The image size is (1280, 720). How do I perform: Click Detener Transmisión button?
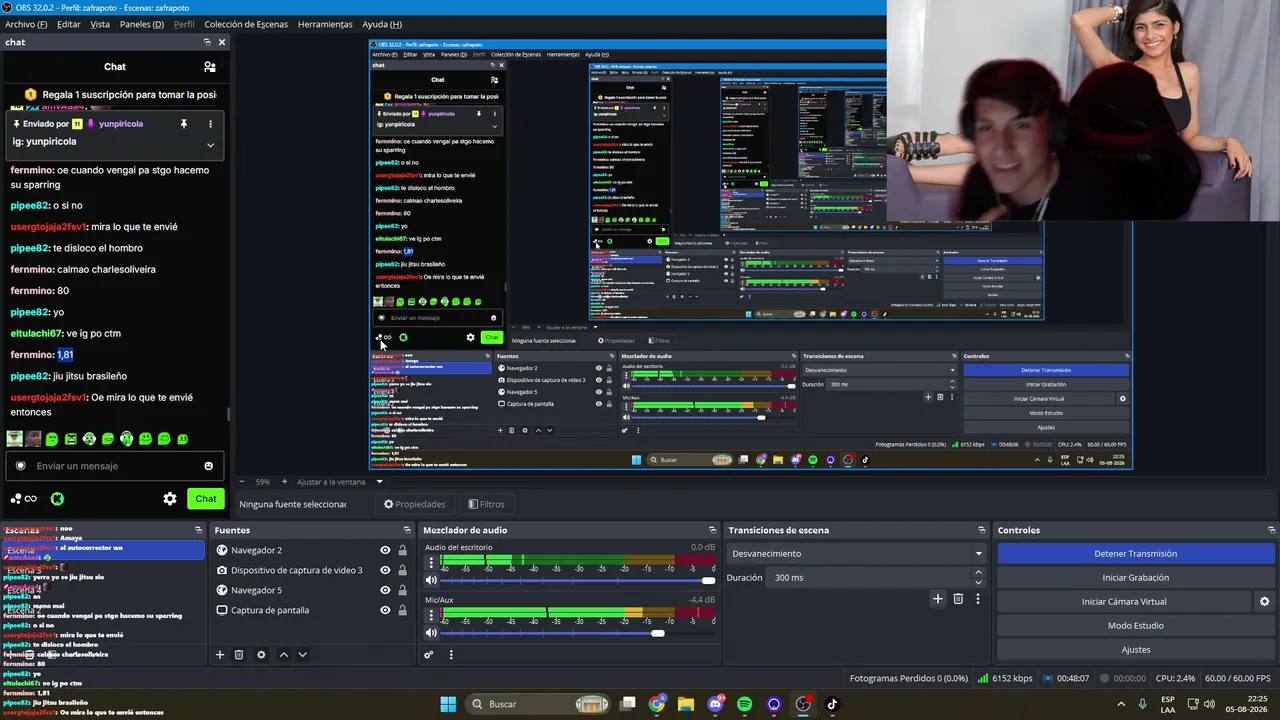pos(1136,553)
